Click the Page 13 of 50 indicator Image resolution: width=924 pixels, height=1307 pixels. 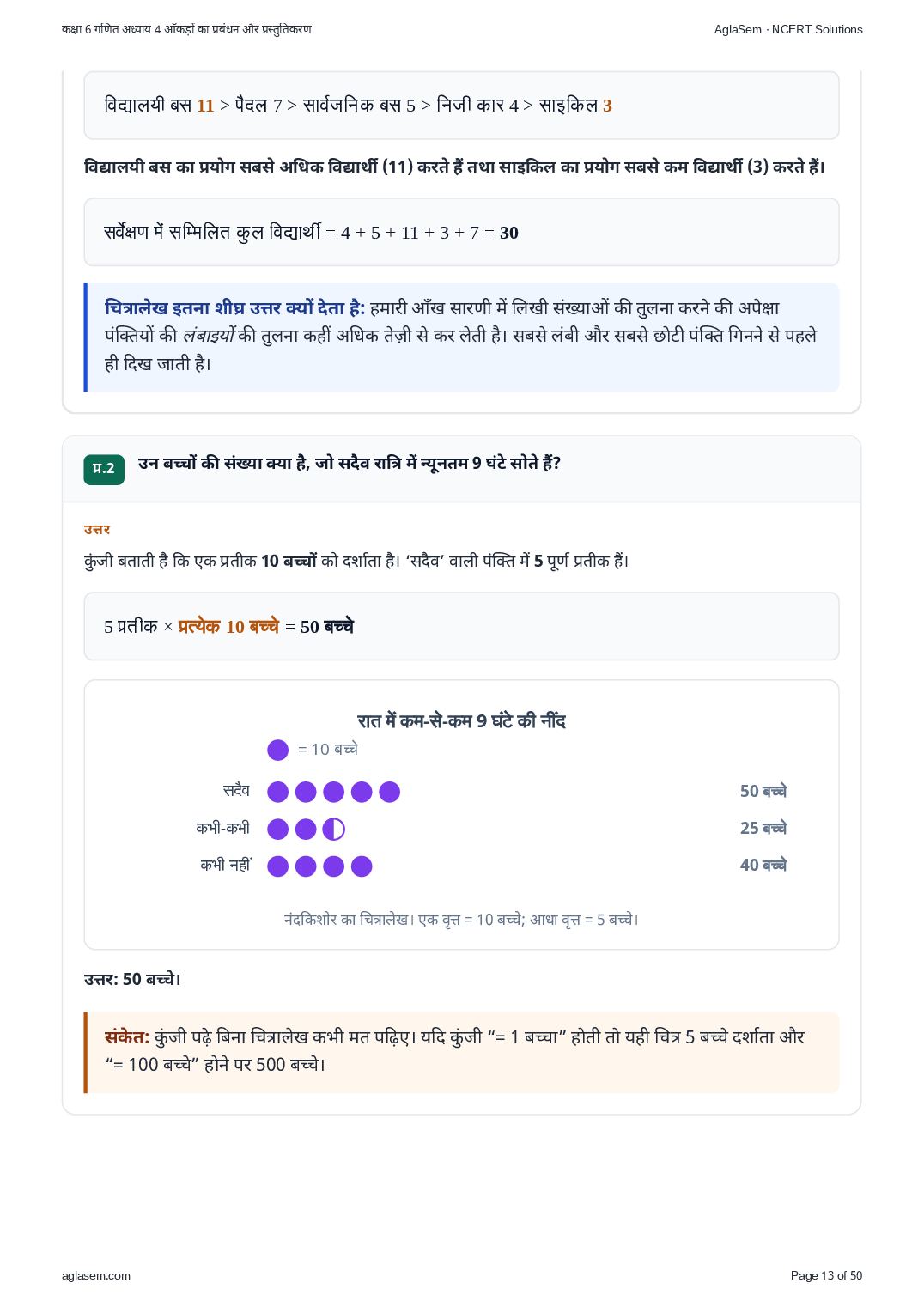[826, 1275]
